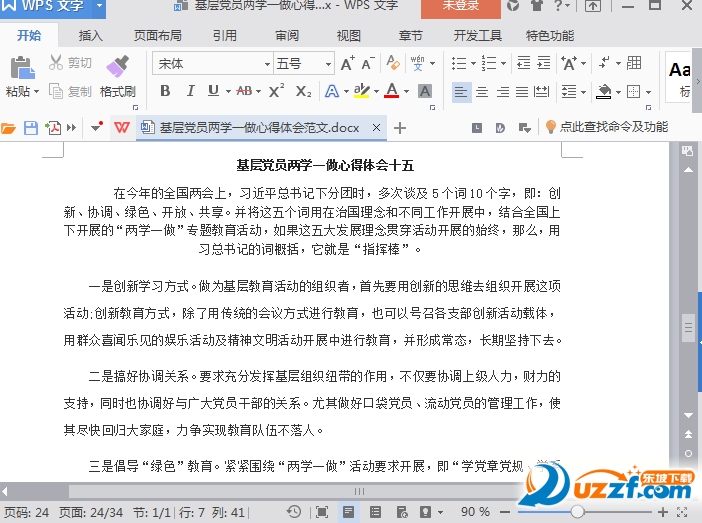Switch to 引用 ribbon tab
This screenshot has height=523, width=702.
pyautogui.click(x=224, y=35)
